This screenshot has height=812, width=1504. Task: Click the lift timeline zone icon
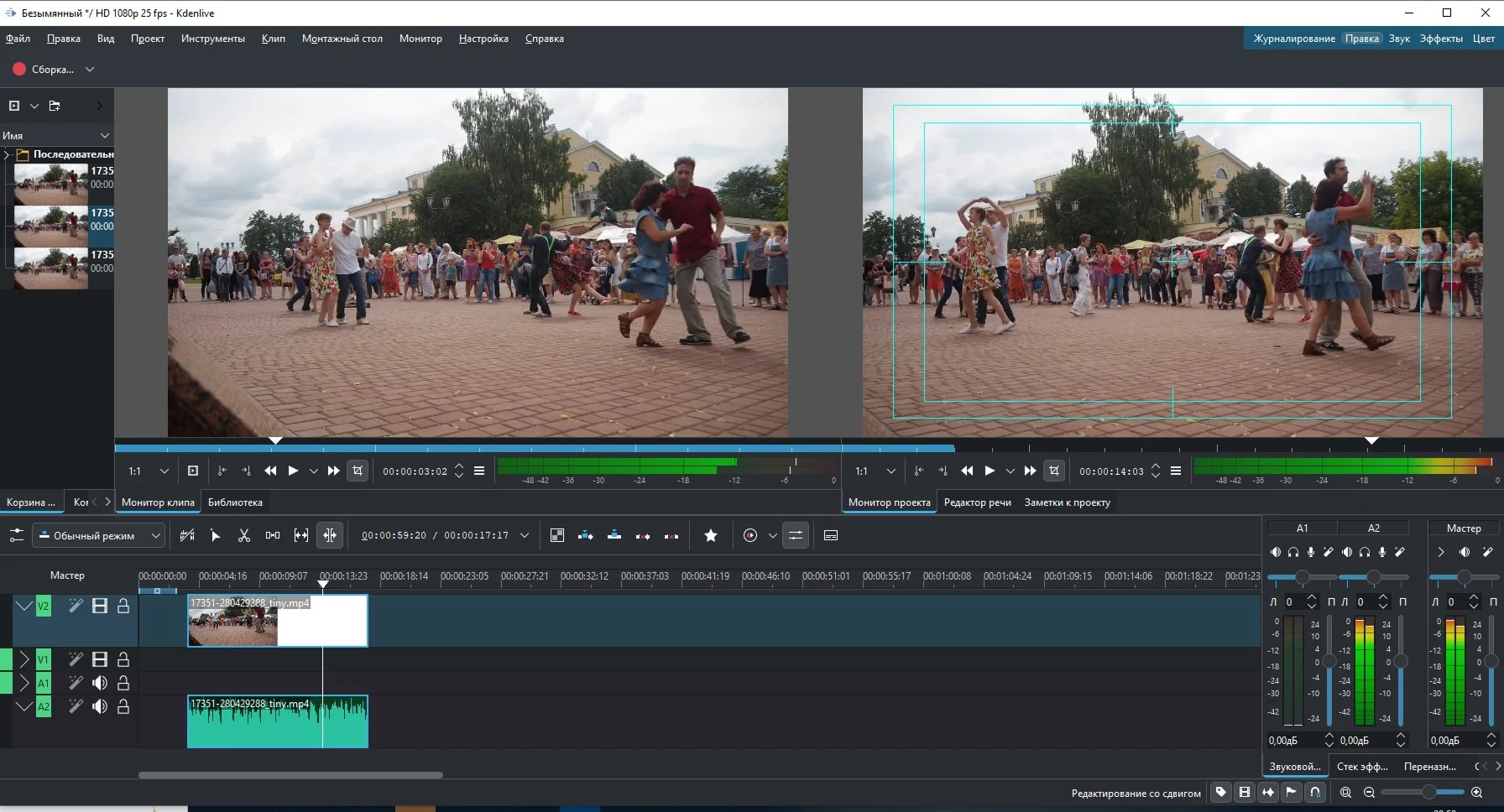(671, 535)
